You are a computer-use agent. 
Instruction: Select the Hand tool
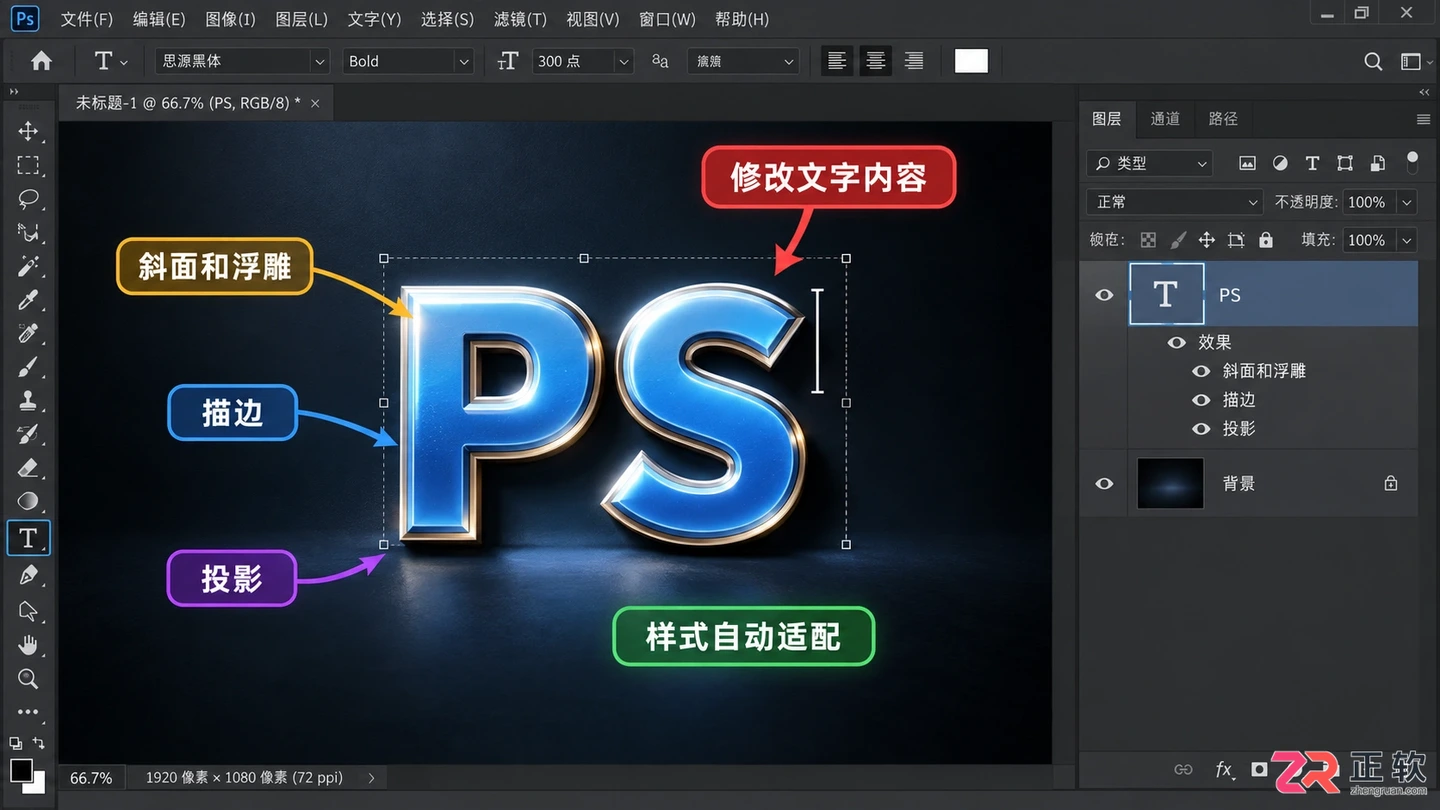(x=28, y=645)
